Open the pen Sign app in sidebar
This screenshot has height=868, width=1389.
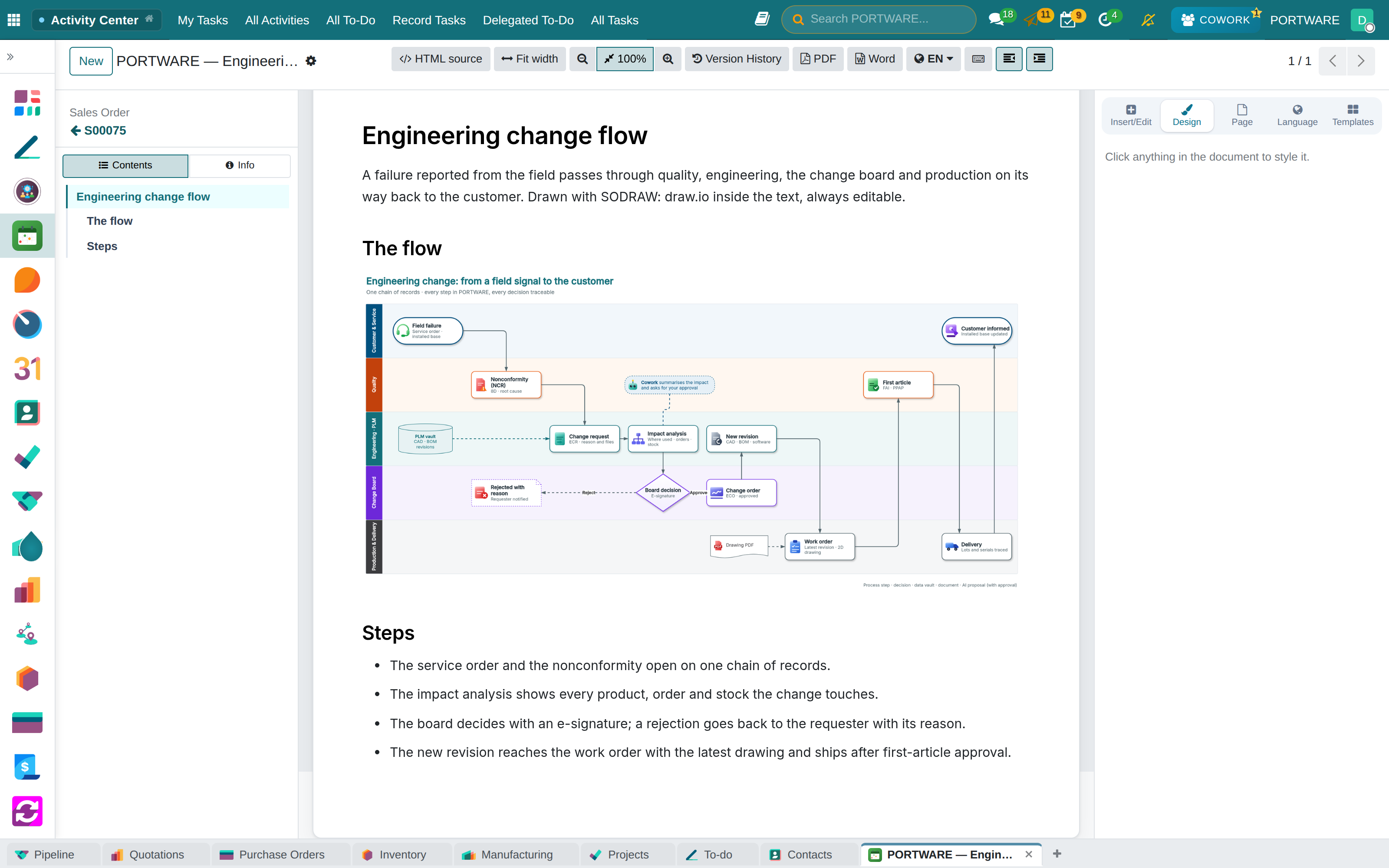[27, 148]
